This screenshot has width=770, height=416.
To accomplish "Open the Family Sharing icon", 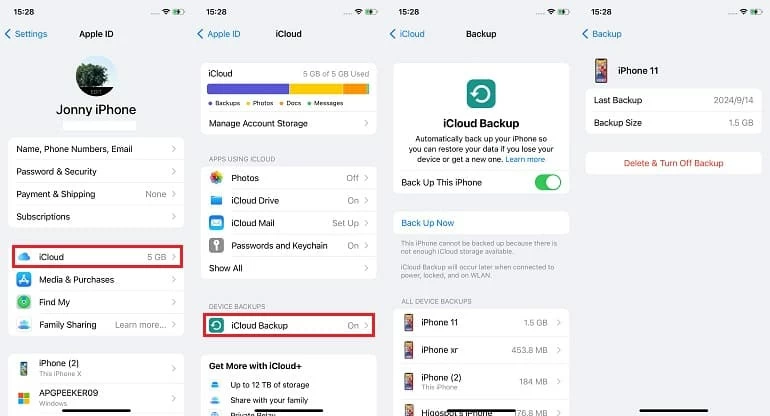I will 24,325.
